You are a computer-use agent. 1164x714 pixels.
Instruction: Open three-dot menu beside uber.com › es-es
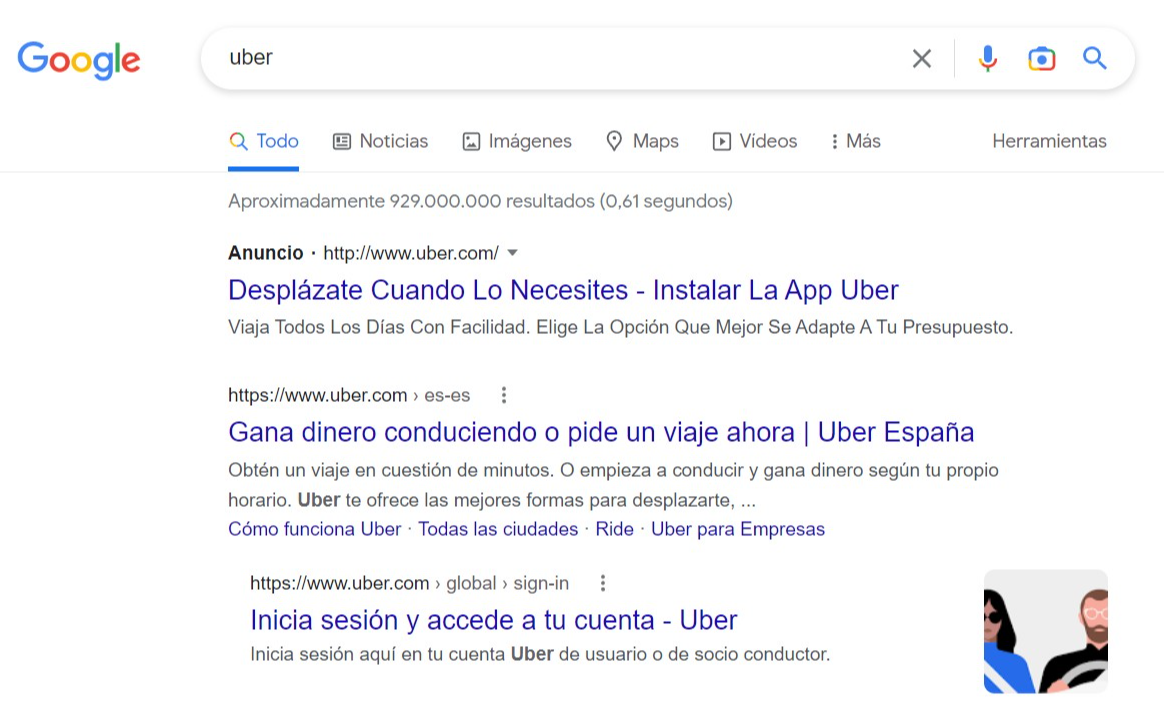click(503, 395)
